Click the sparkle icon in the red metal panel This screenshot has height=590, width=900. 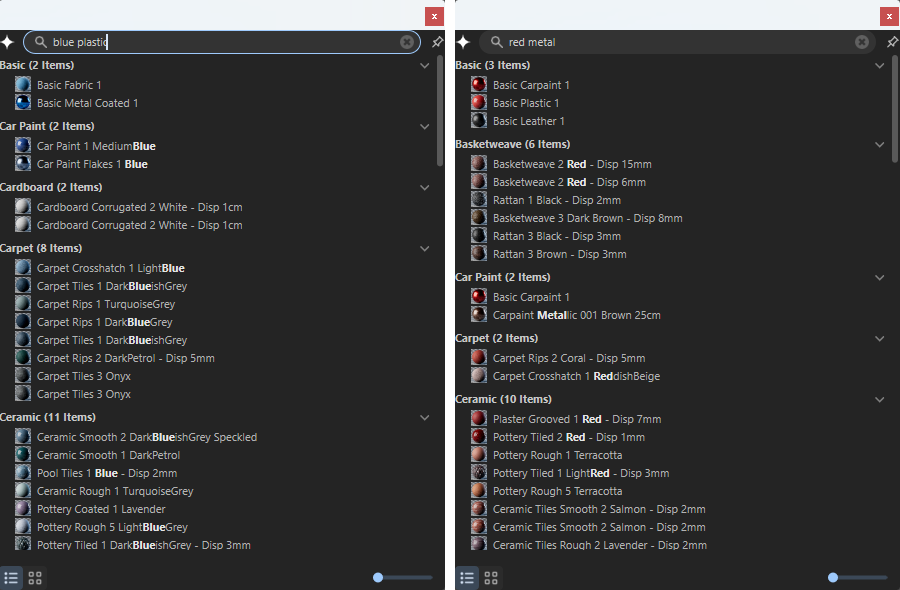tap(463, 43)
